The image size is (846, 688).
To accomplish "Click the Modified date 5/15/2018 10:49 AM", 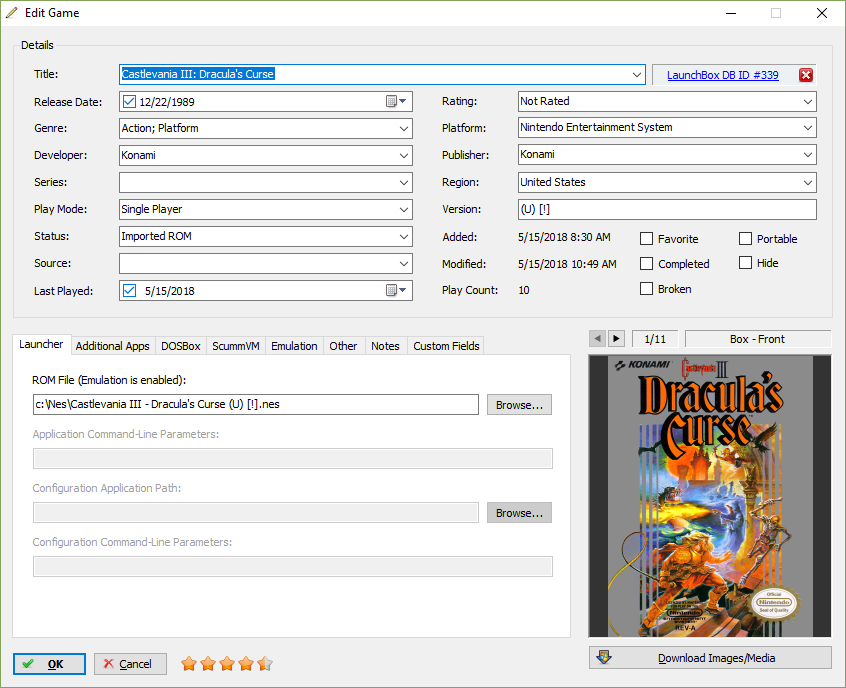I will (567, 264).
